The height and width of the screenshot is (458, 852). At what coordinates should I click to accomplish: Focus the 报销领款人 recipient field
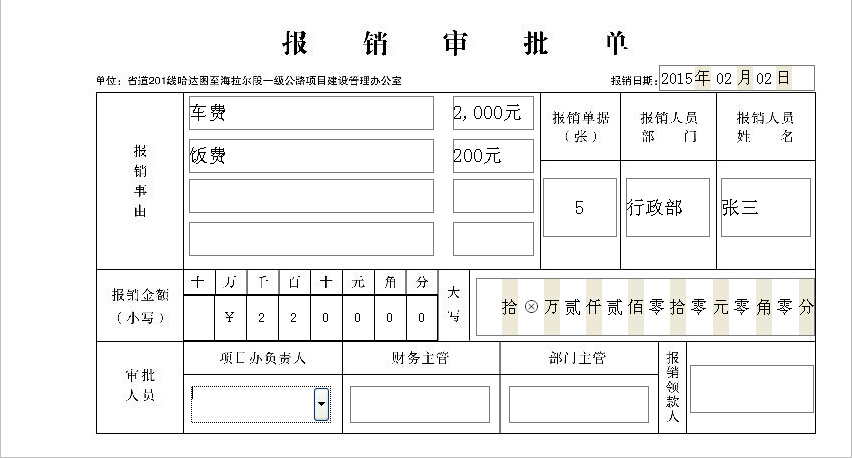tap(751, 389)
